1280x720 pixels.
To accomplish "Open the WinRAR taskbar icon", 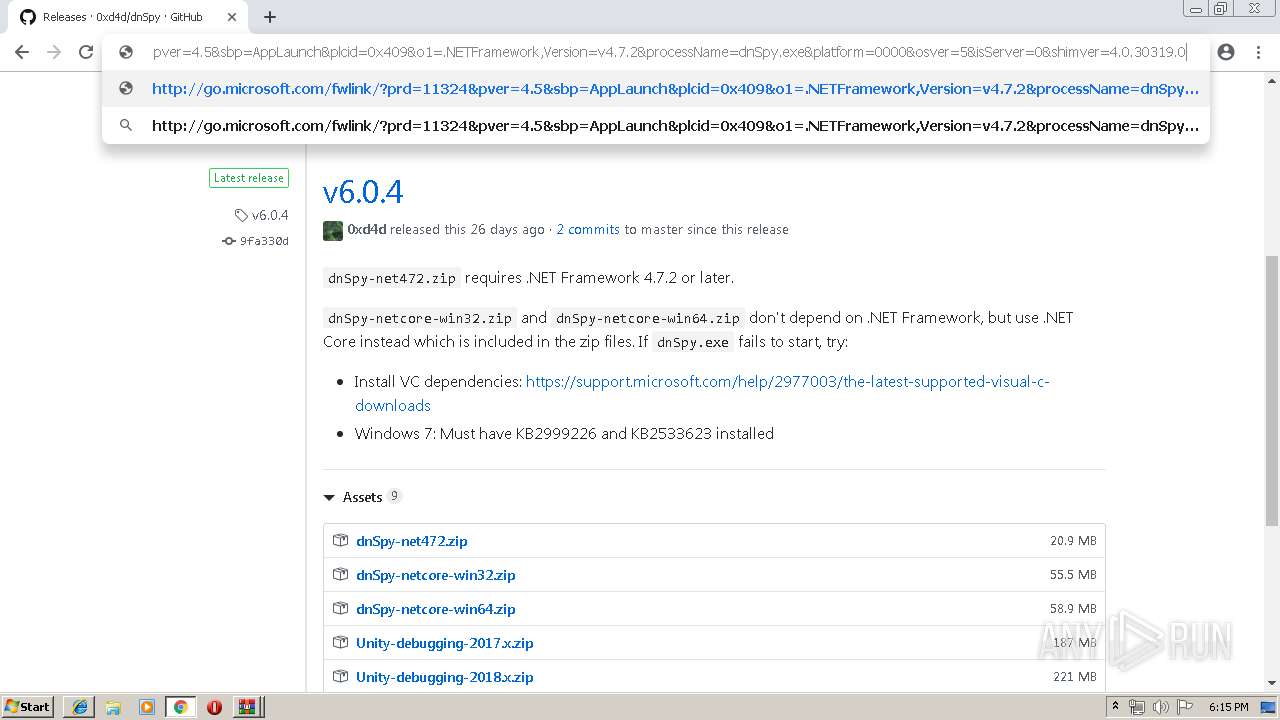I will click(x=247, y=707).
